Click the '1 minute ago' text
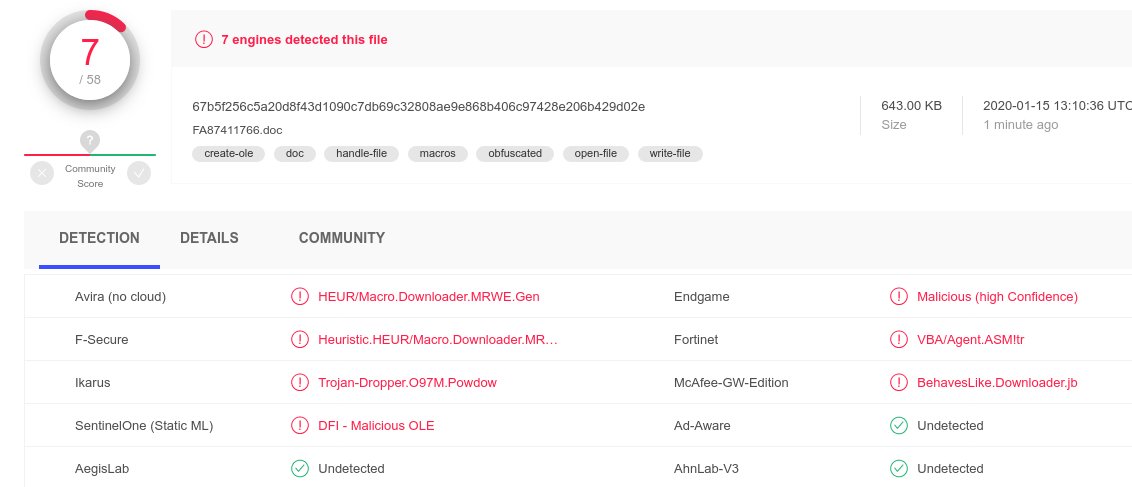The image size is (1132, 487). pos(1021,125)
